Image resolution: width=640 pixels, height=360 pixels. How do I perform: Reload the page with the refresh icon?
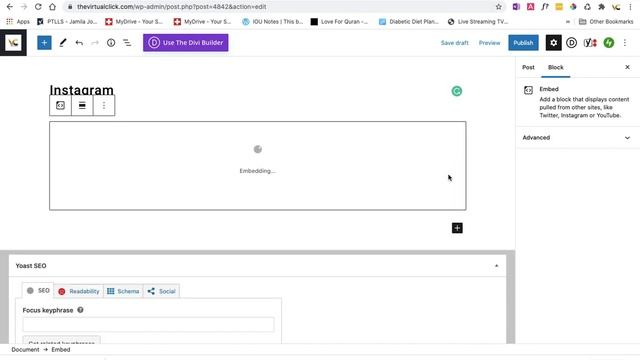pyautogui.click(x=38, y=7)
